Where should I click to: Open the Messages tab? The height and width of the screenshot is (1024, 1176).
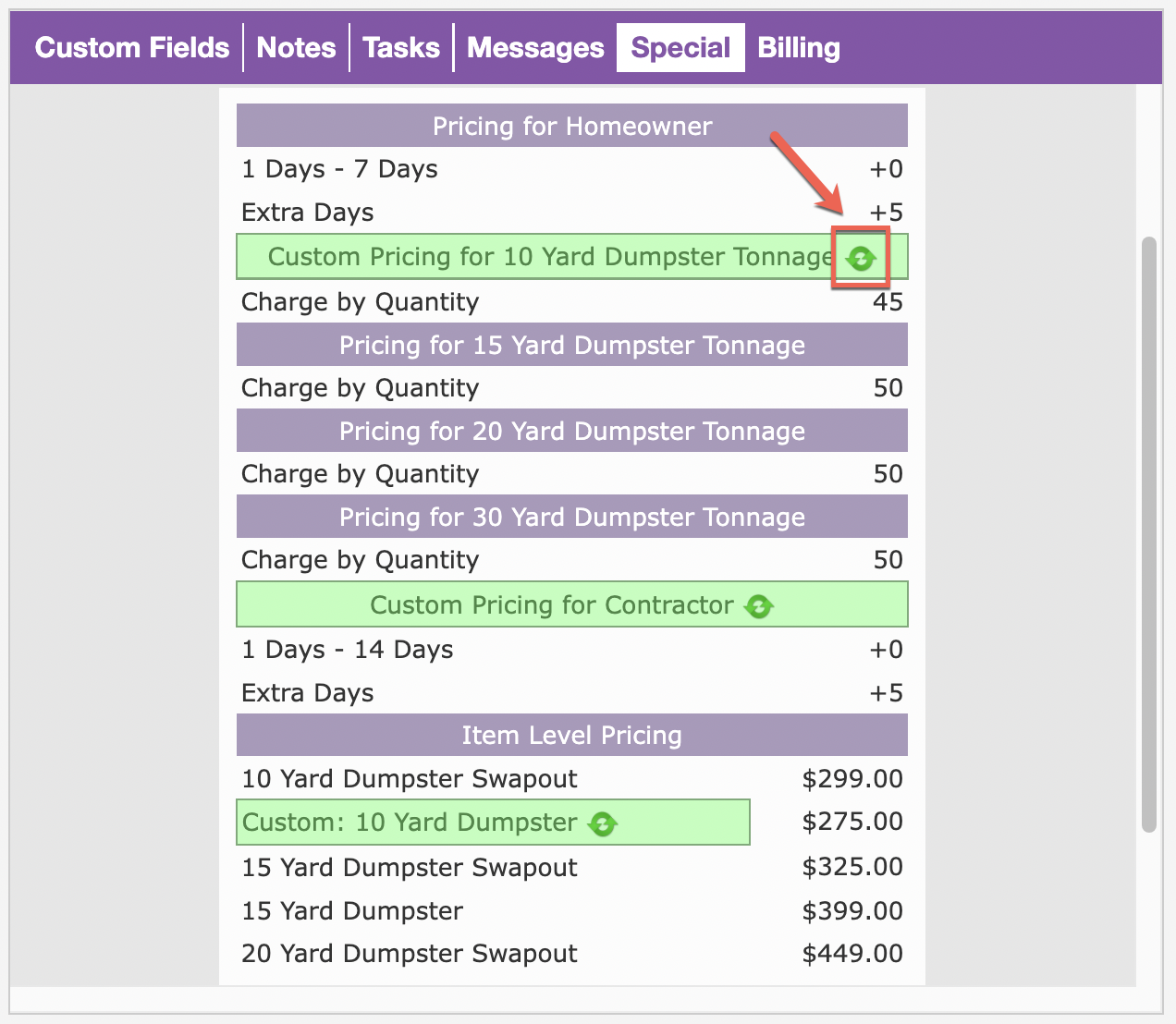[x=535, y=48]
